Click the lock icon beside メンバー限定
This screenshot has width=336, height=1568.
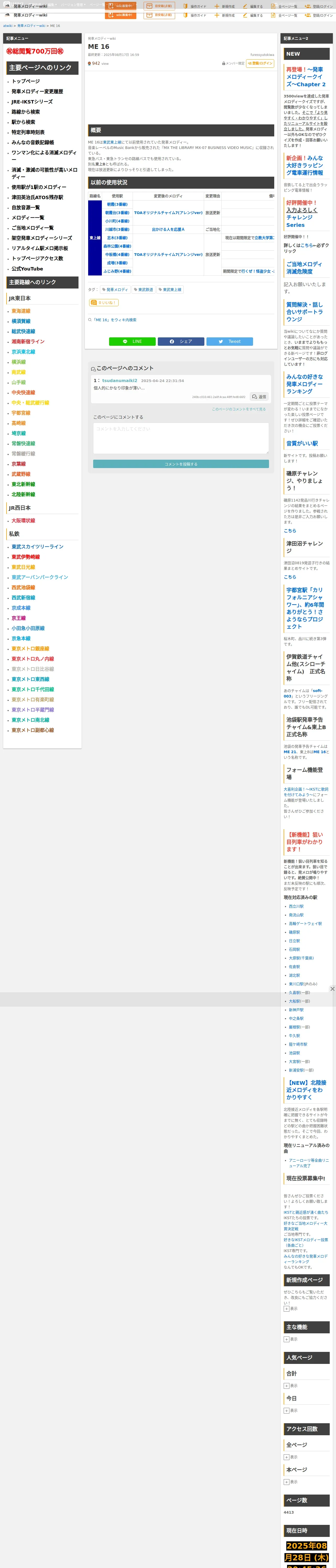click(224, 63)
